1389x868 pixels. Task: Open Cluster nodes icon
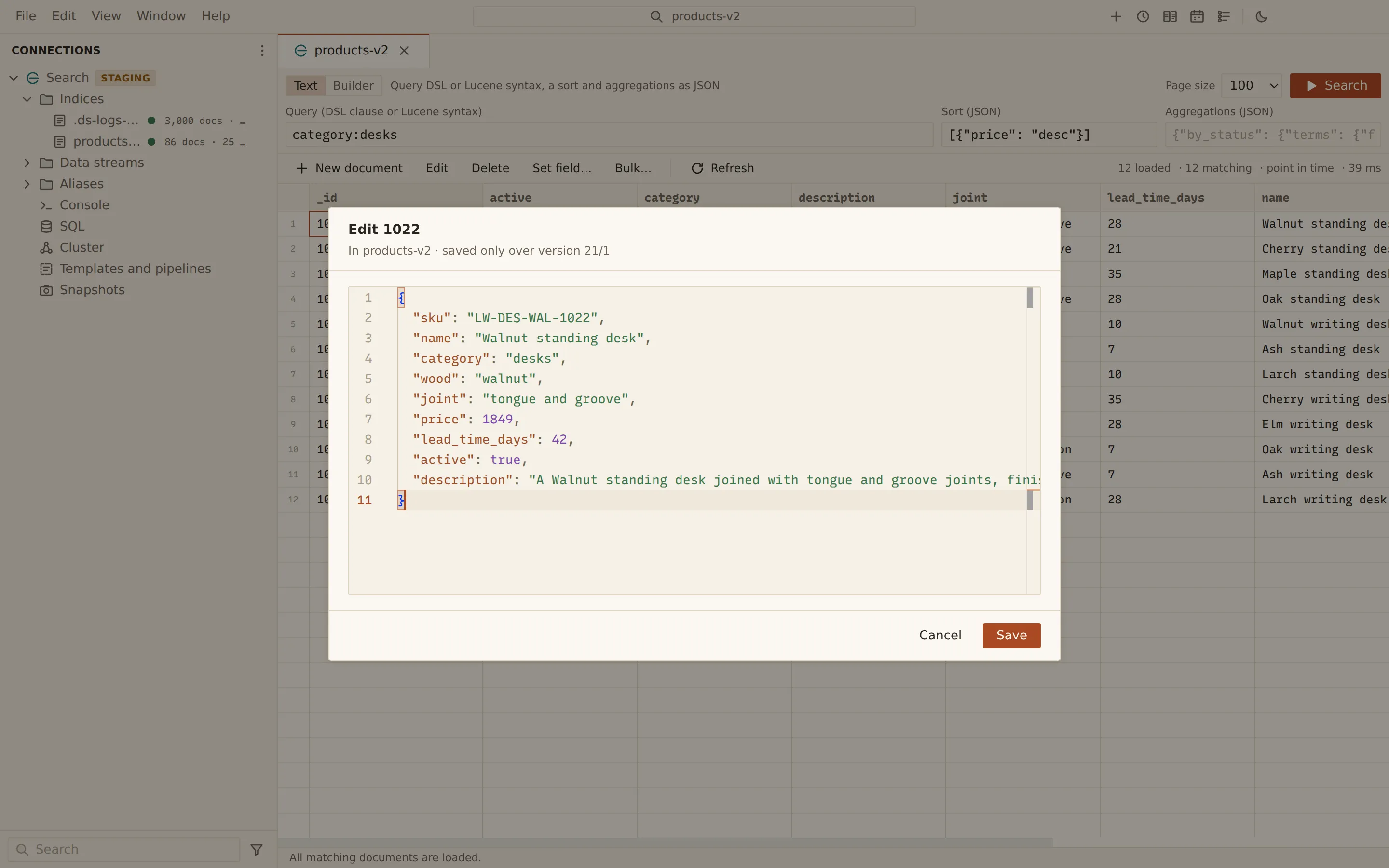click(46, 248)
